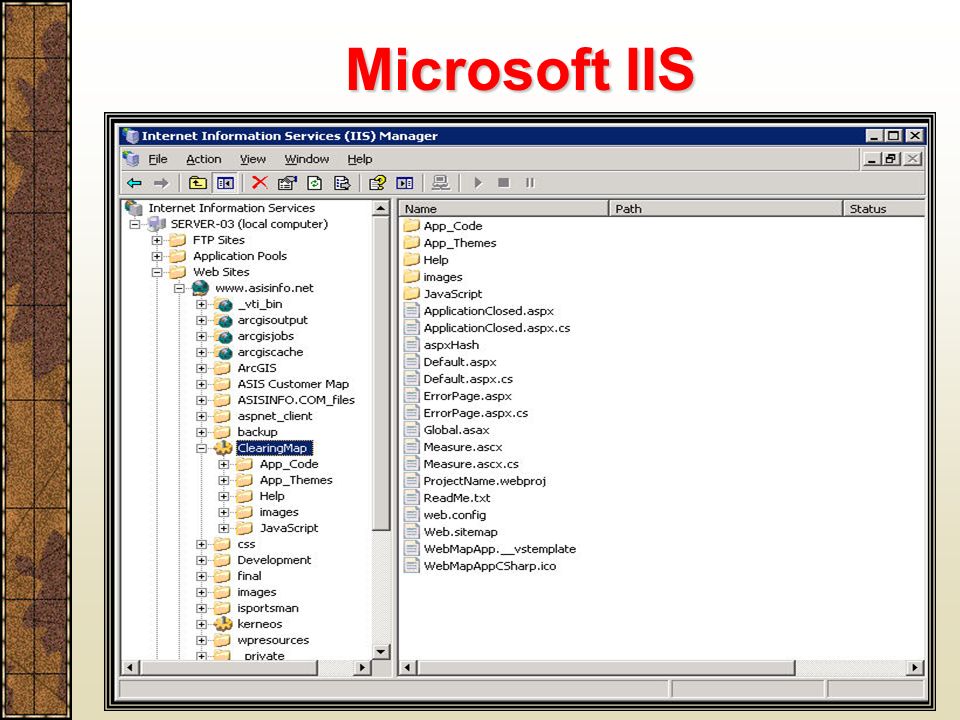Select ProjectName.webproj file
The width and height of the screenshot is (960, 720).
(484, 481)
